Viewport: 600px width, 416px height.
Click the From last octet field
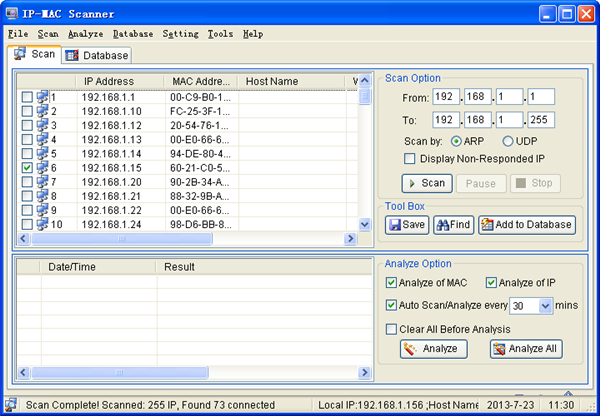[x=541, y=97]
